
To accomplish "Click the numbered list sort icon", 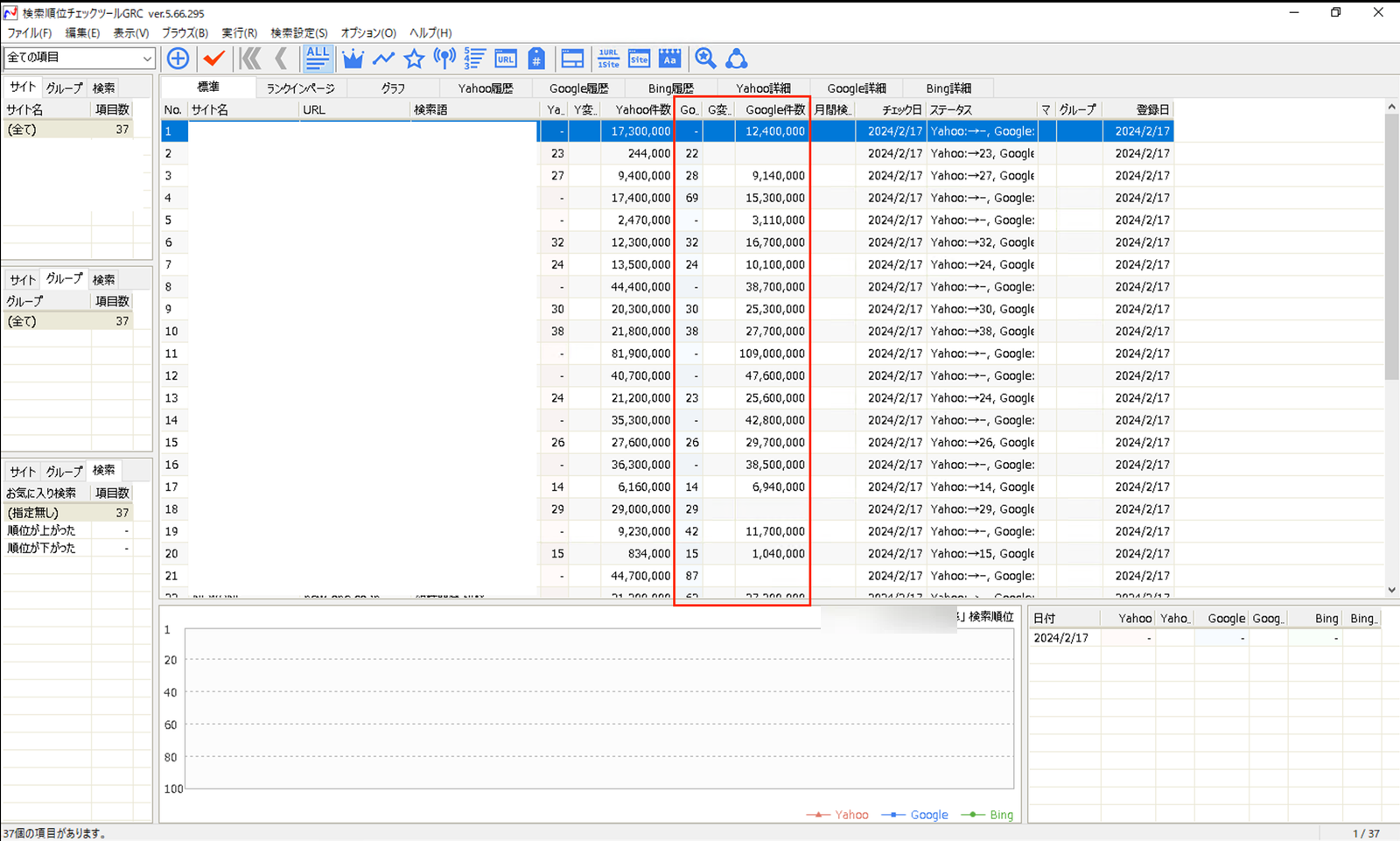I will tap(475, 59).
